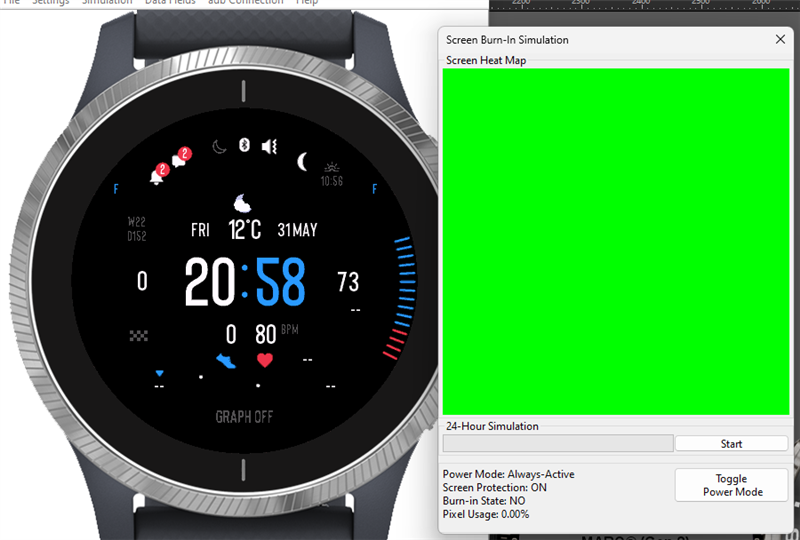Image resolution: width=800 pixels, height=540 pixels.
Task: Open the Settings menu
Action: 51,2
